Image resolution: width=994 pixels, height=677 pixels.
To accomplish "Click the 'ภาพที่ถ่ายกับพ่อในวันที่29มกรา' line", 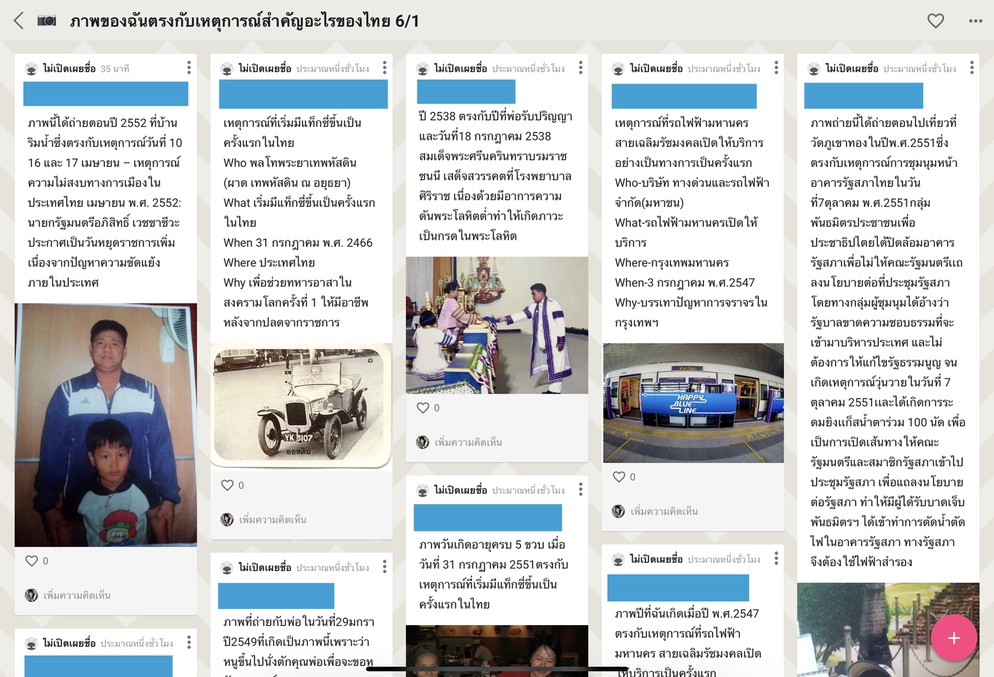I will click(x=299, y=622).
